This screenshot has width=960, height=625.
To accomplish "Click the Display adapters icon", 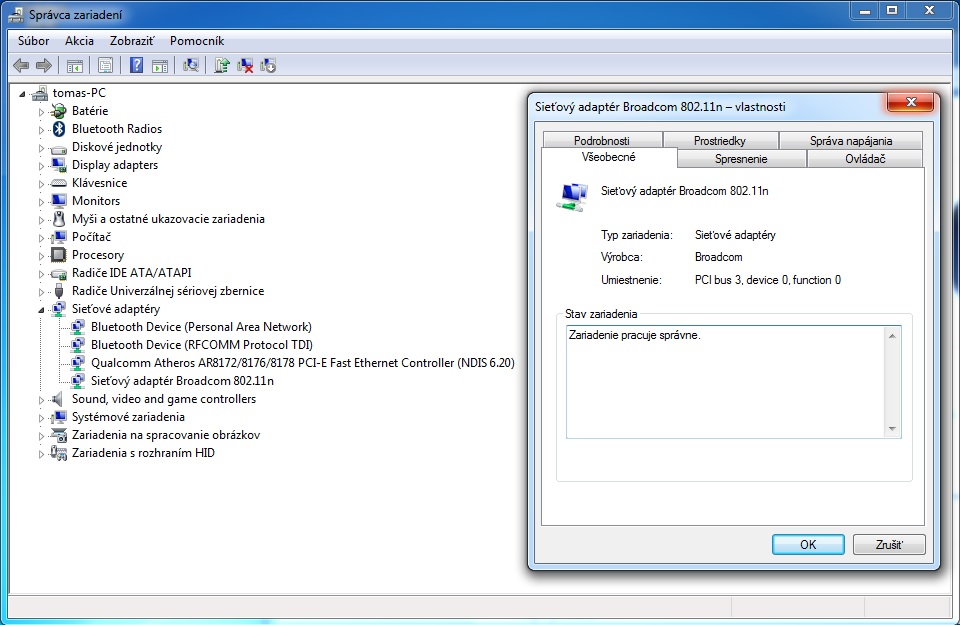I will [59, 165].
